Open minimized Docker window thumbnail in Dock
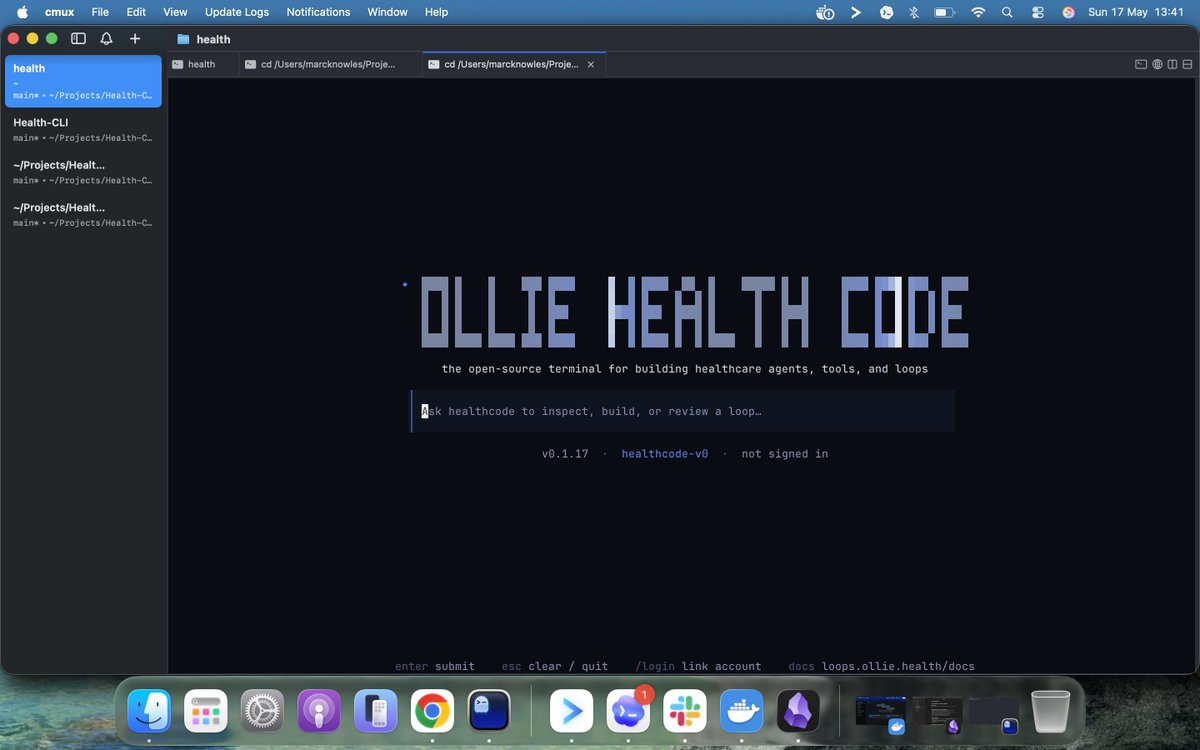The height and width of the screenshot is (750, 1200). click(881, 715)
